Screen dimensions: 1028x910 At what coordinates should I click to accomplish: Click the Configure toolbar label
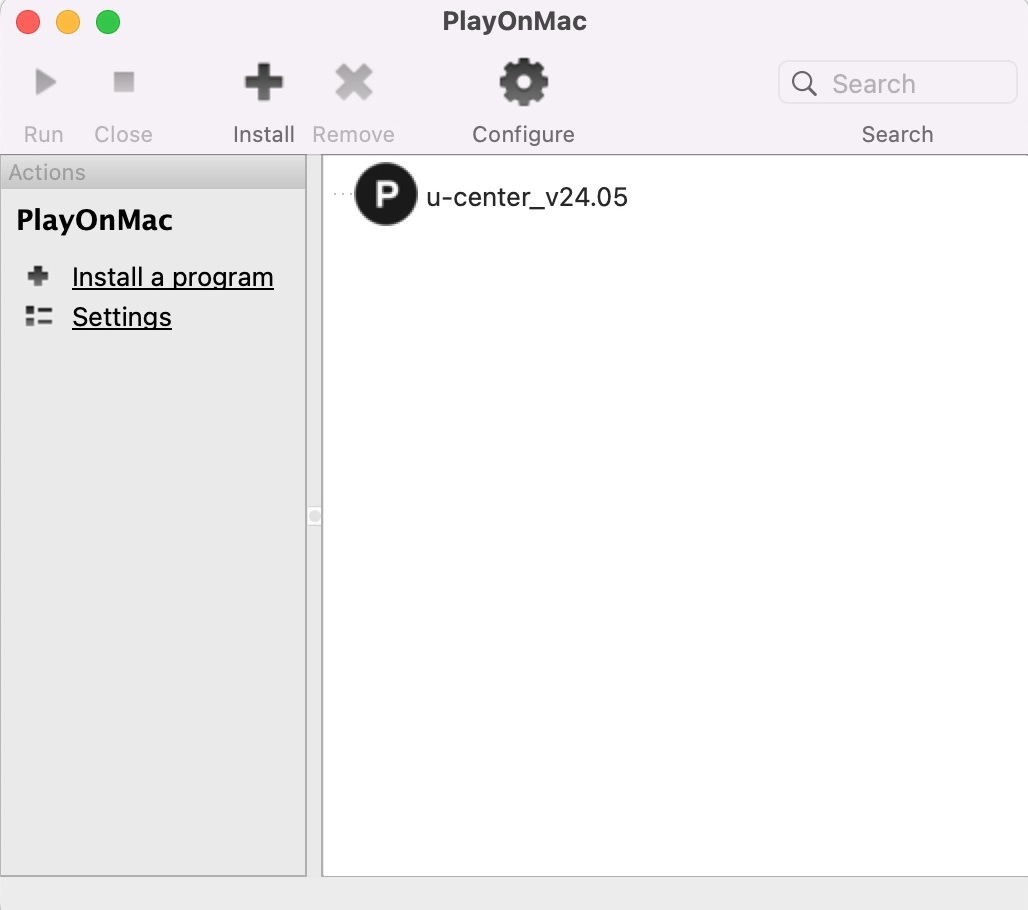(523, 134)
